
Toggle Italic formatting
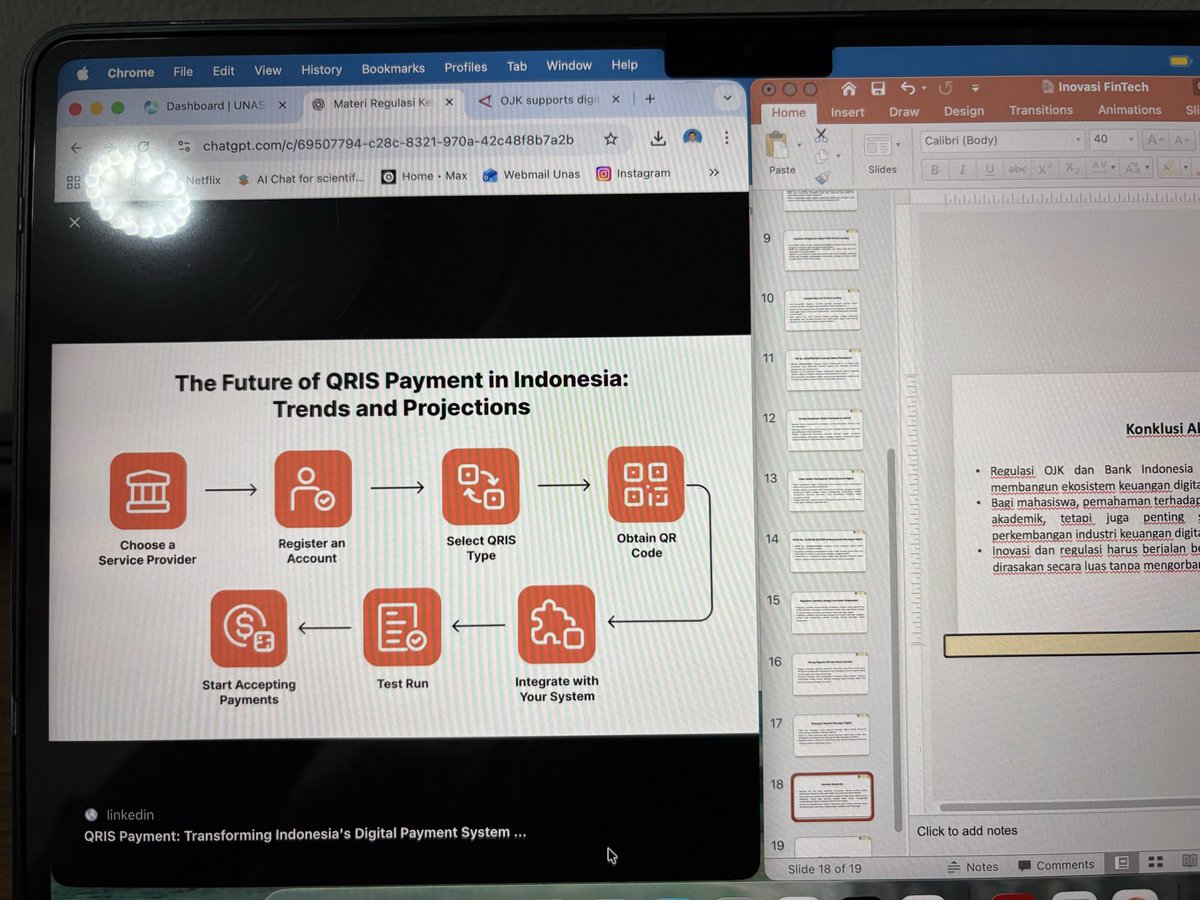pos(962,170)
